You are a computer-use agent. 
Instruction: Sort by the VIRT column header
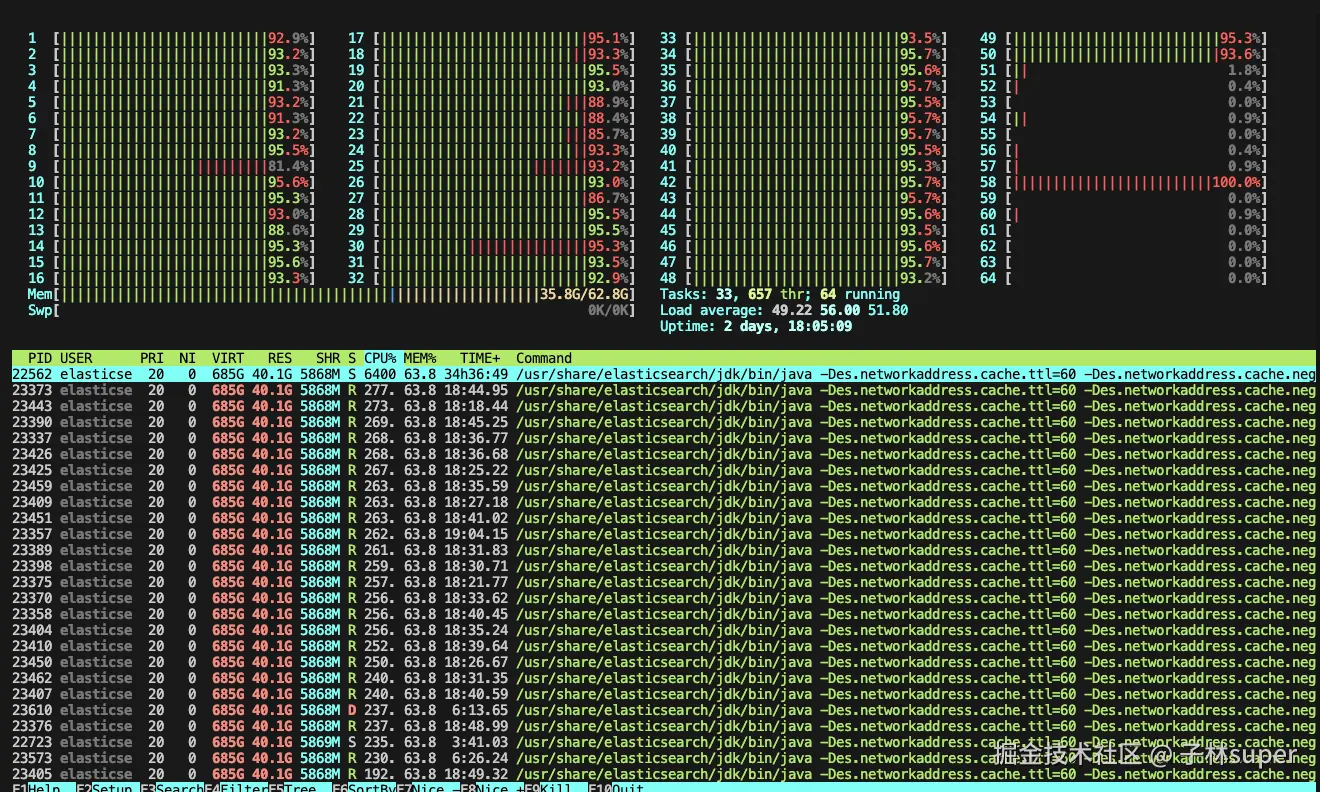(x=228, y=358)
